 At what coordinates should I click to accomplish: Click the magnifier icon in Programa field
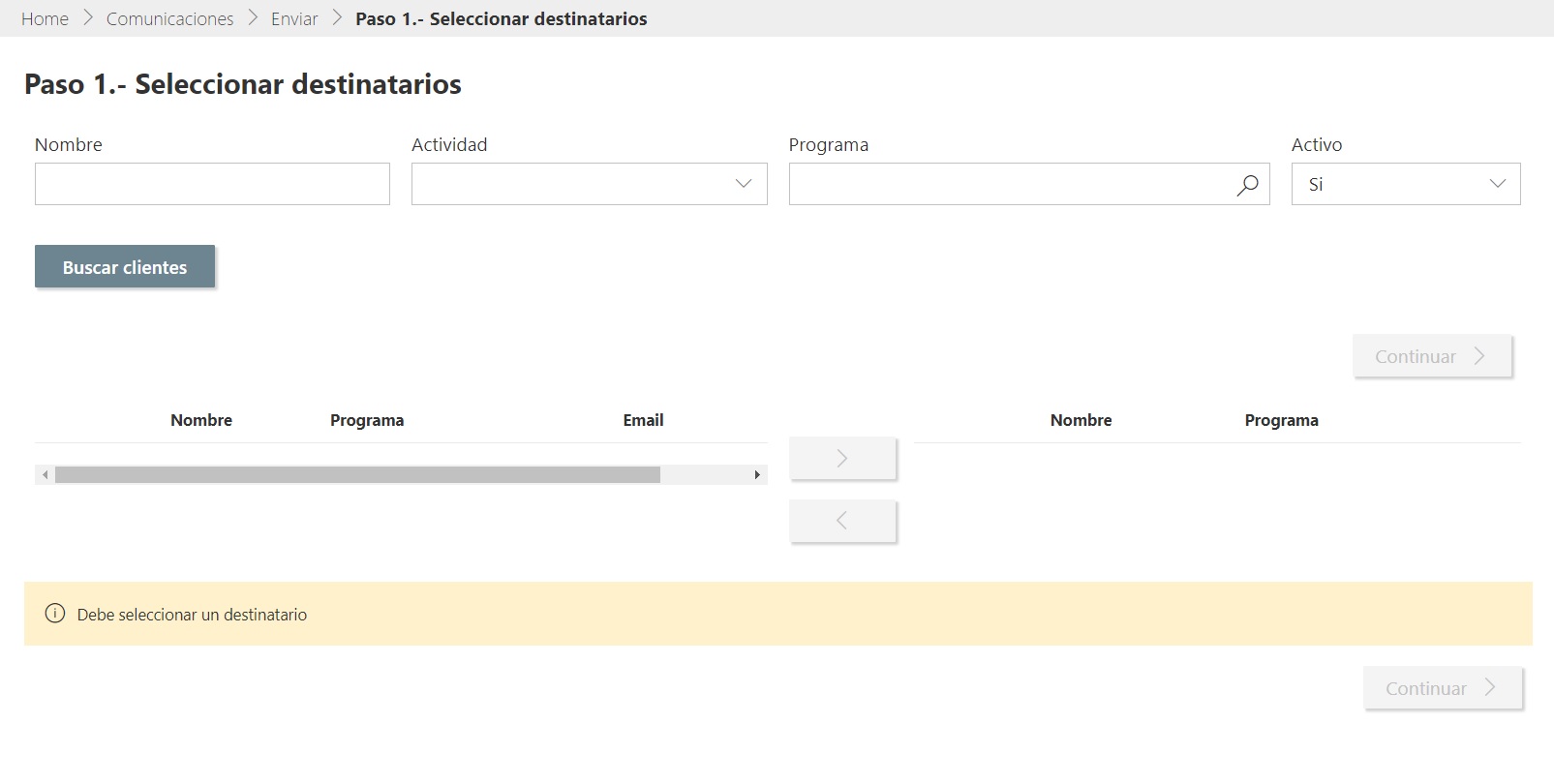[1247, 185]
